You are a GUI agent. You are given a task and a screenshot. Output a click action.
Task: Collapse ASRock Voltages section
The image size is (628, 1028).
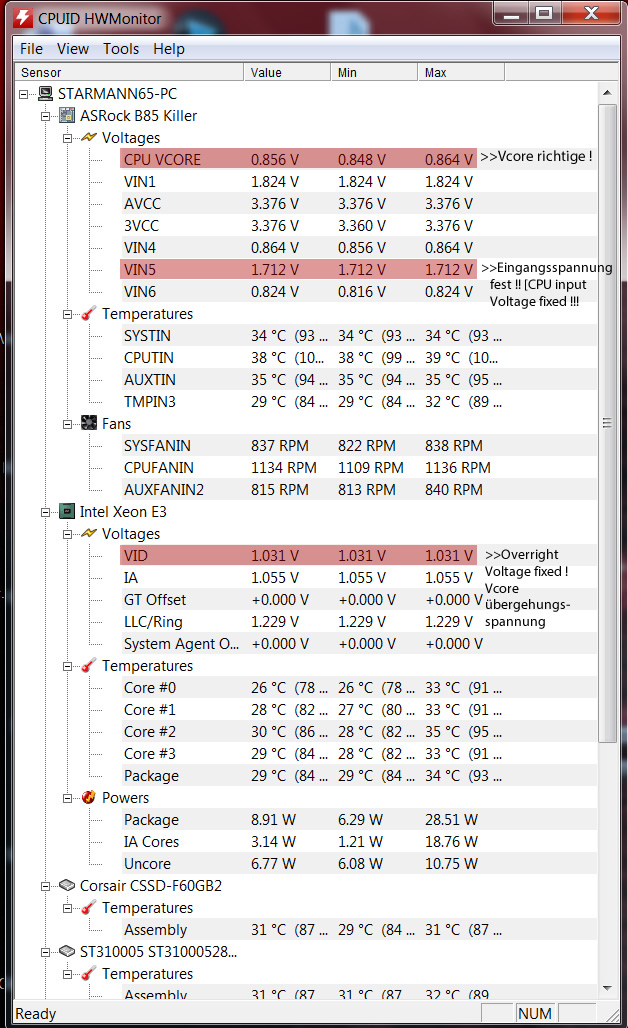click(67, 138)
